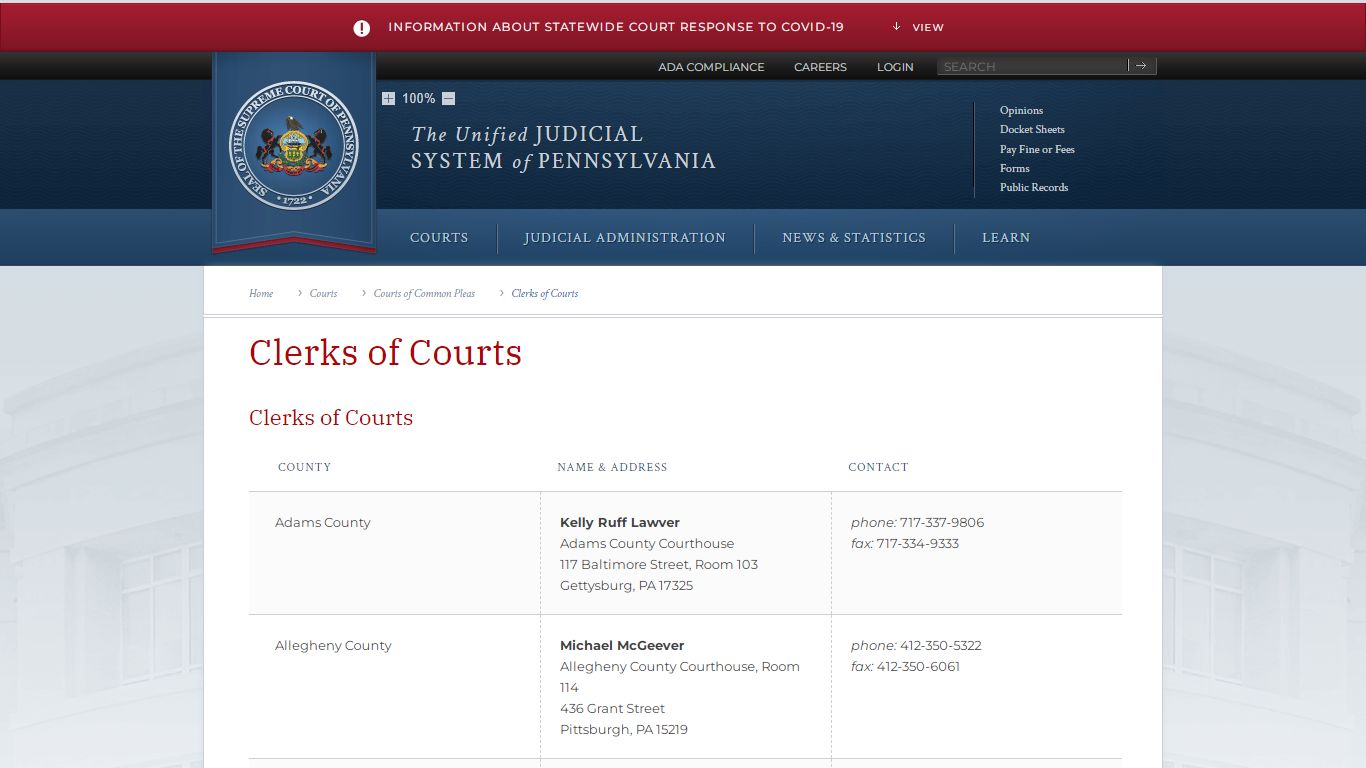Viewport: 1366px width, 768px height.
Task: Click the COVID-19 alert exclamation icon
Action: tap(362, 28)
